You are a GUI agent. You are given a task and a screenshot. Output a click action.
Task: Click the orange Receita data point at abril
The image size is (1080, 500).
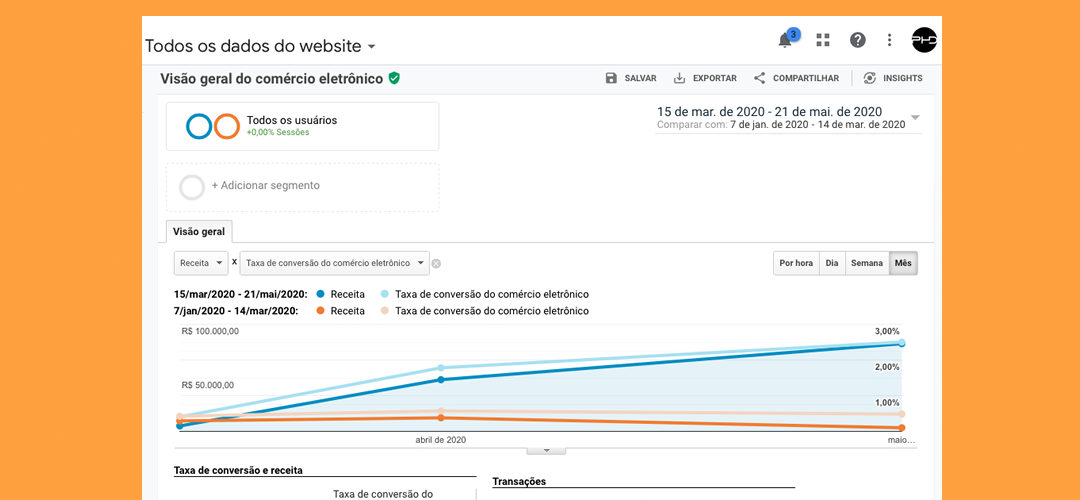[441, 418]
